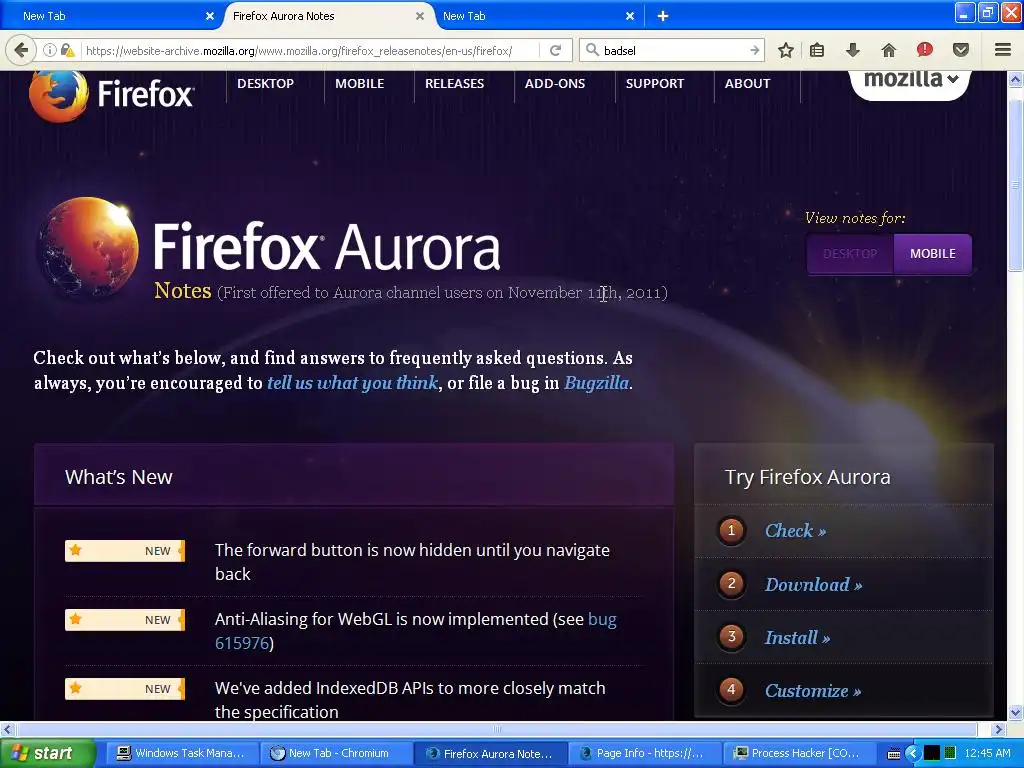Click the red alert extension icon
The height and width of the screenshot is (768, 1024).
pyautogui.click(x=924, y=50)
